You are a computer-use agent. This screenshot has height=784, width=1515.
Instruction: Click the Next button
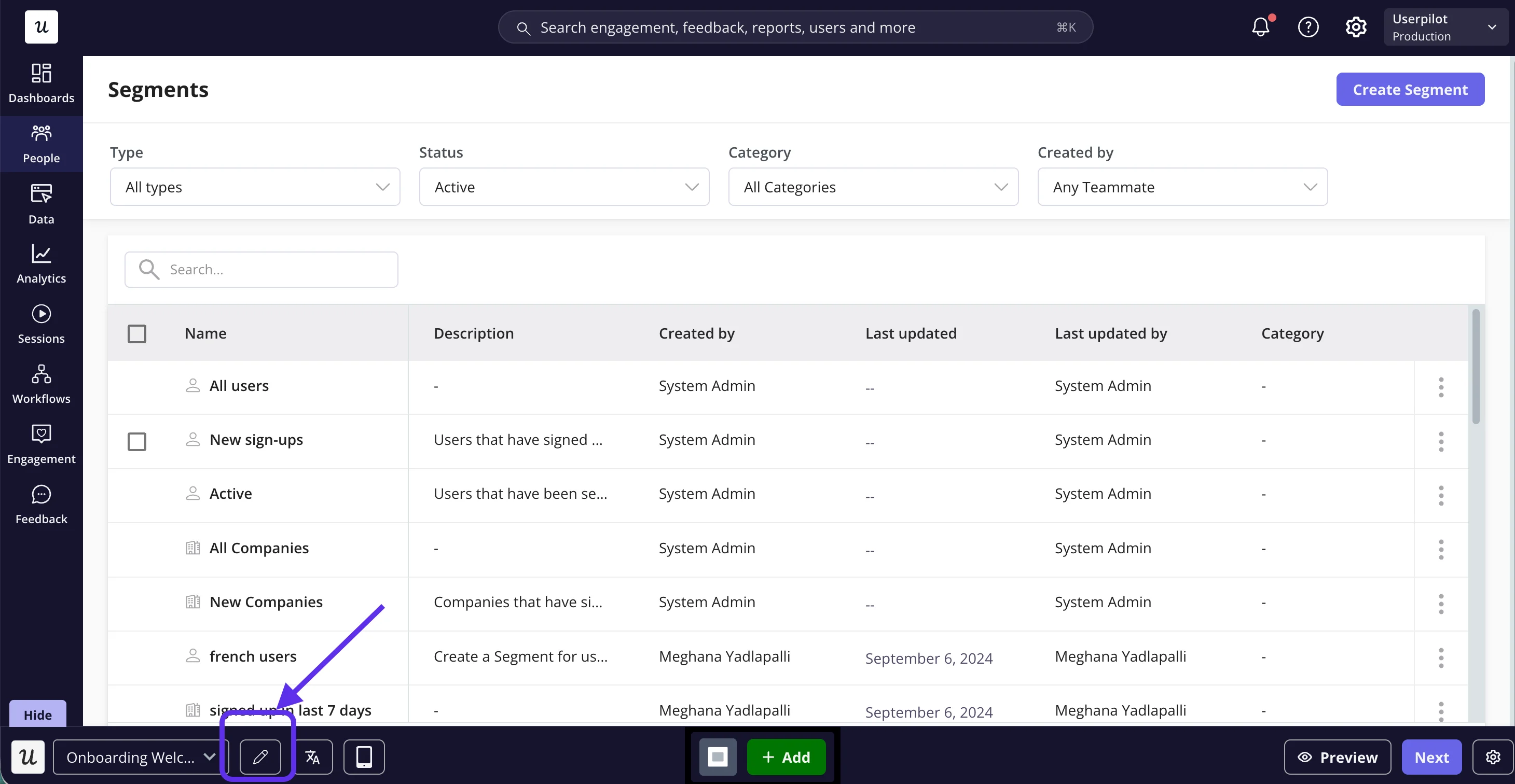[x=1431, y=757]
